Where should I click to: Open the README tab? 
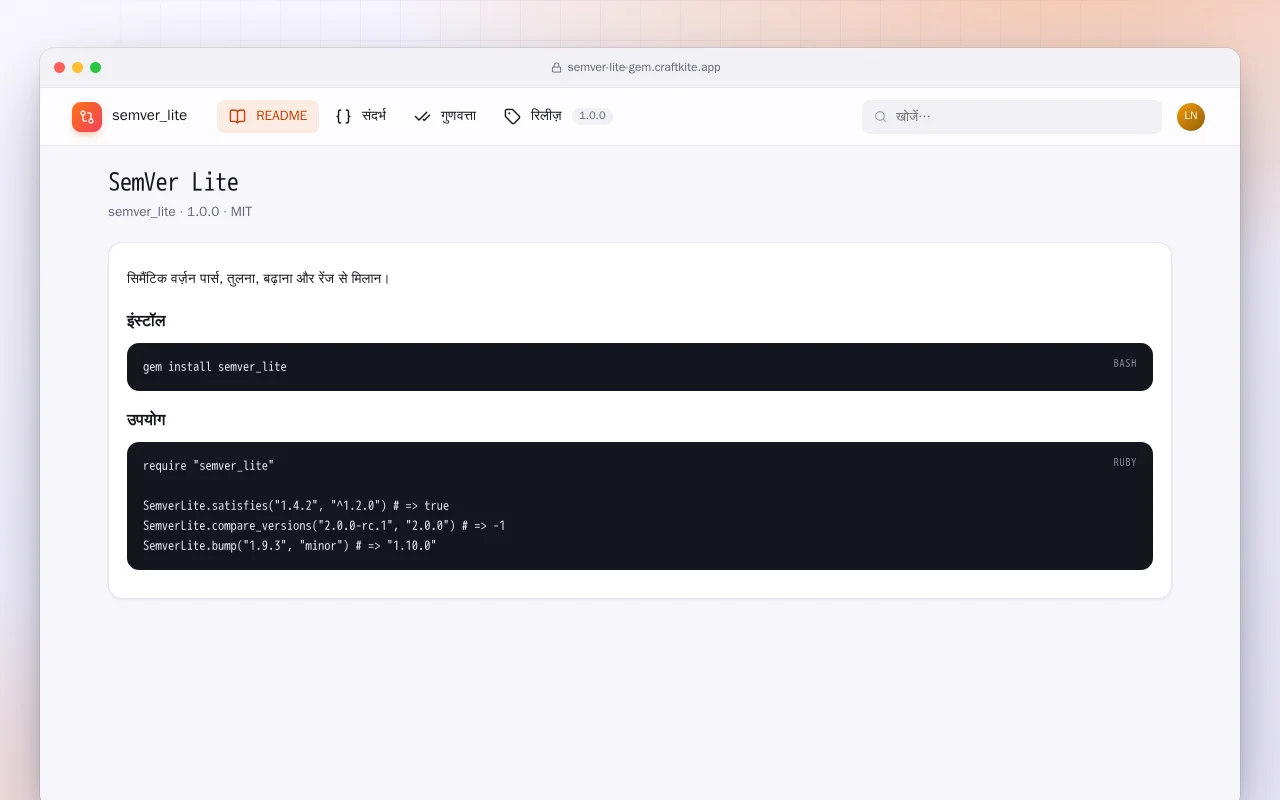pos(268,116)
